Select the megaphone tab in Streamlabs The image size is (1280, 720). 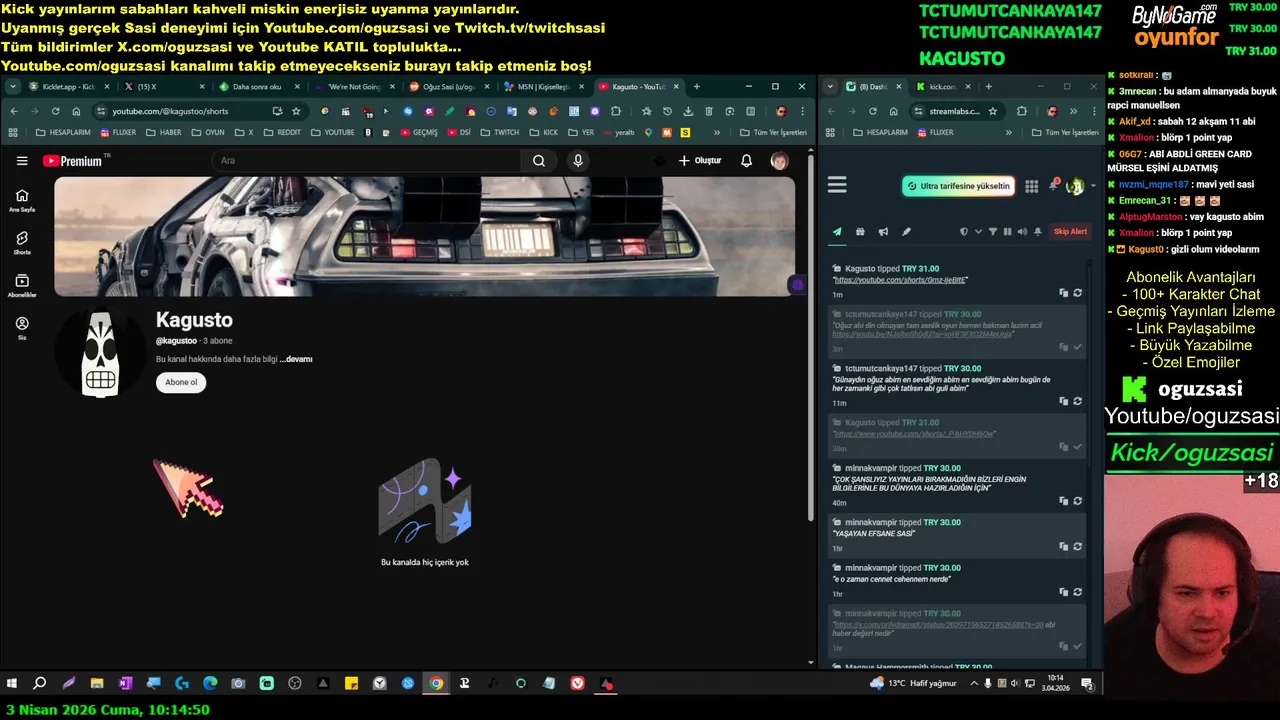pyautogui.click(x=883, y=232)
